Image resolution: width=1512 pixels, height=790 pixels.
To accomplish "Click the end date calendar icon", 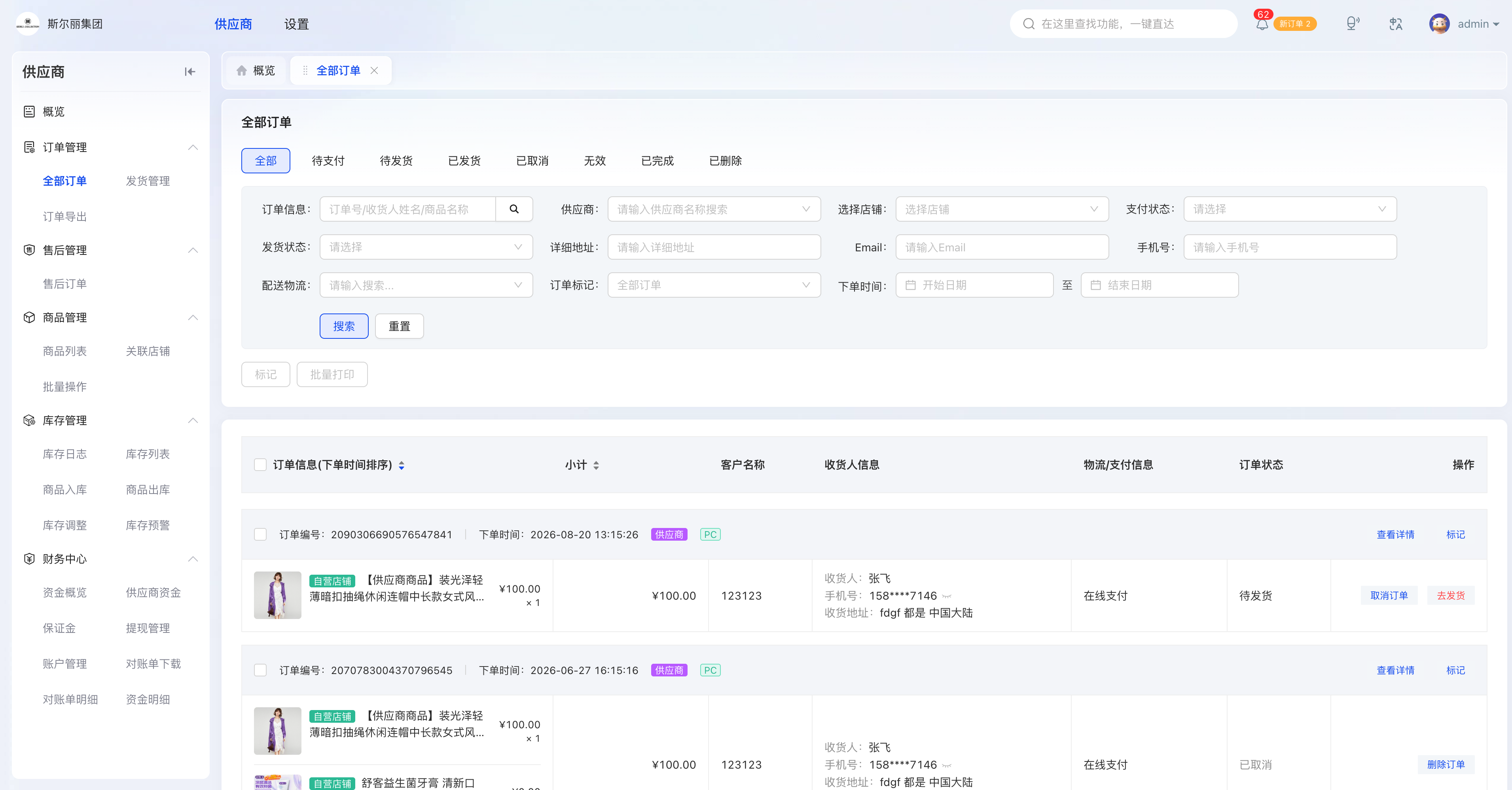I will 1095,285.
